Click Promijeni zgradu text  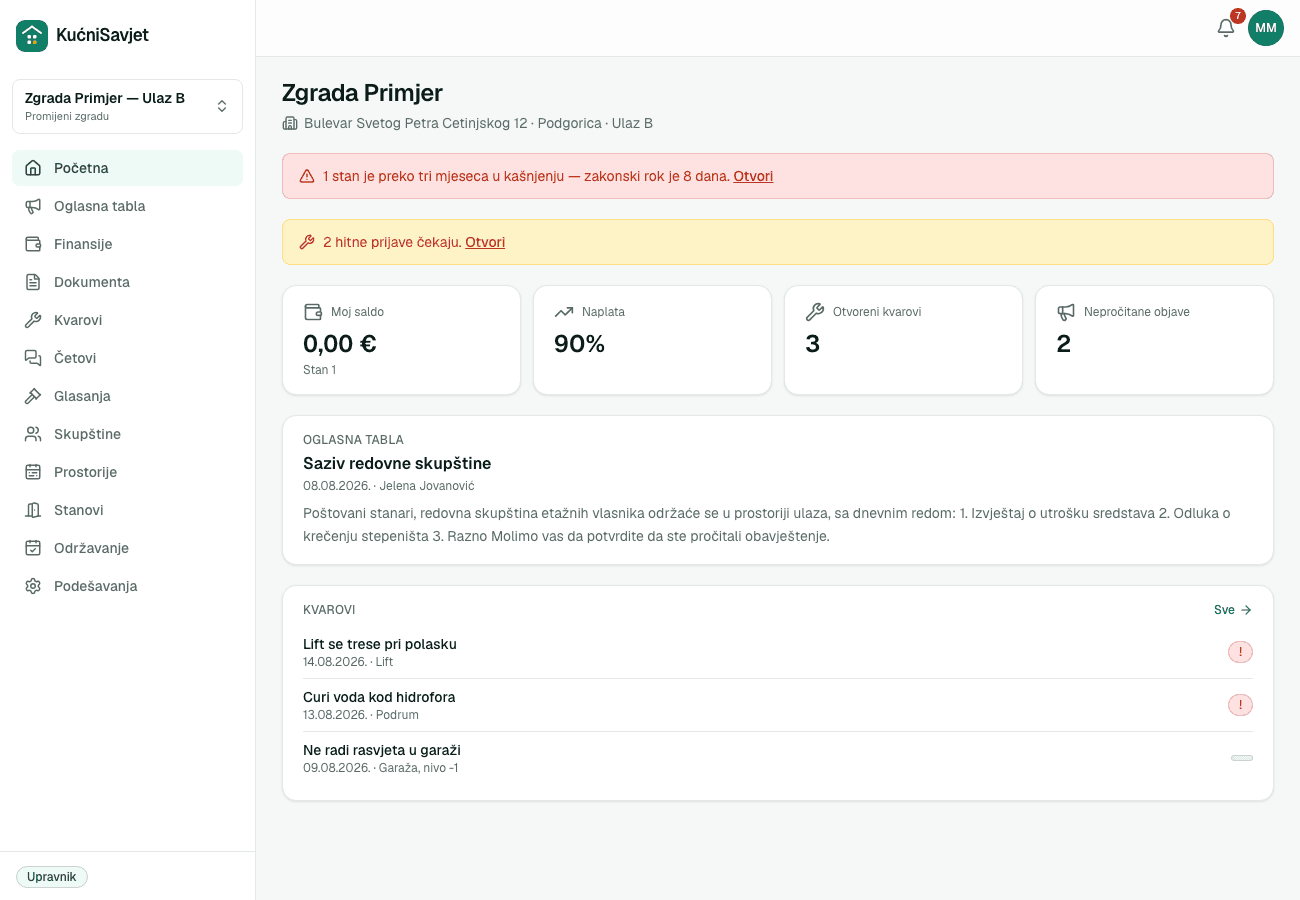[67, 116]
